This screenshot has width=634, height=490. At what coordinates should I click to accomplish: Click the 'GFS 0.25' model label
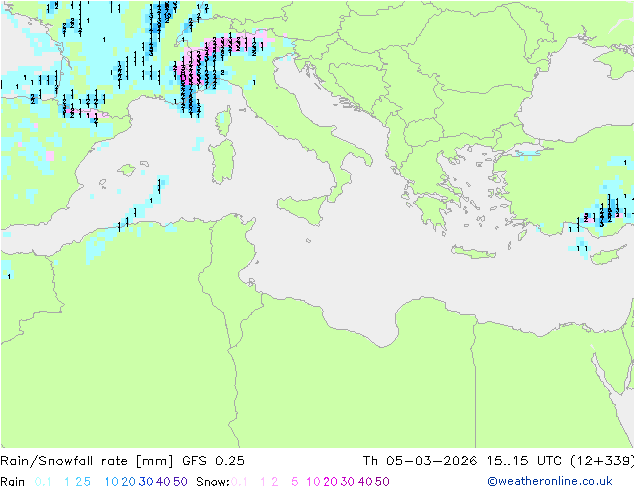pos(213,461)
